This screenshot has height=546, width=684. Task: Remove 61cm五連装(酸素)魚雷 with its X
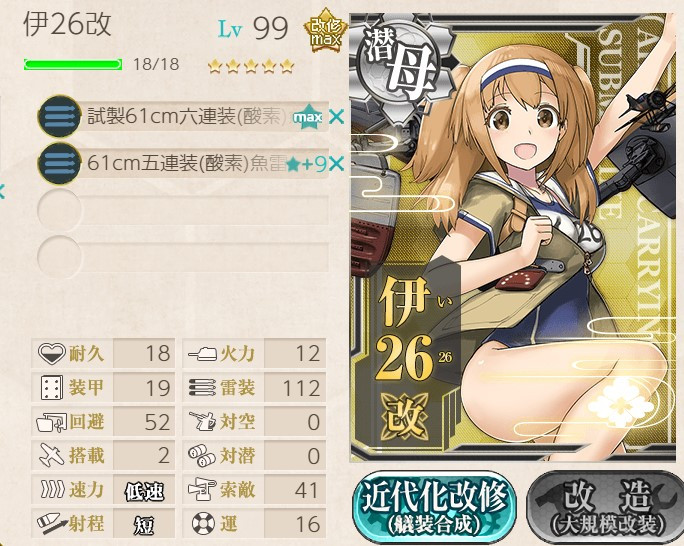coord(336,164)
